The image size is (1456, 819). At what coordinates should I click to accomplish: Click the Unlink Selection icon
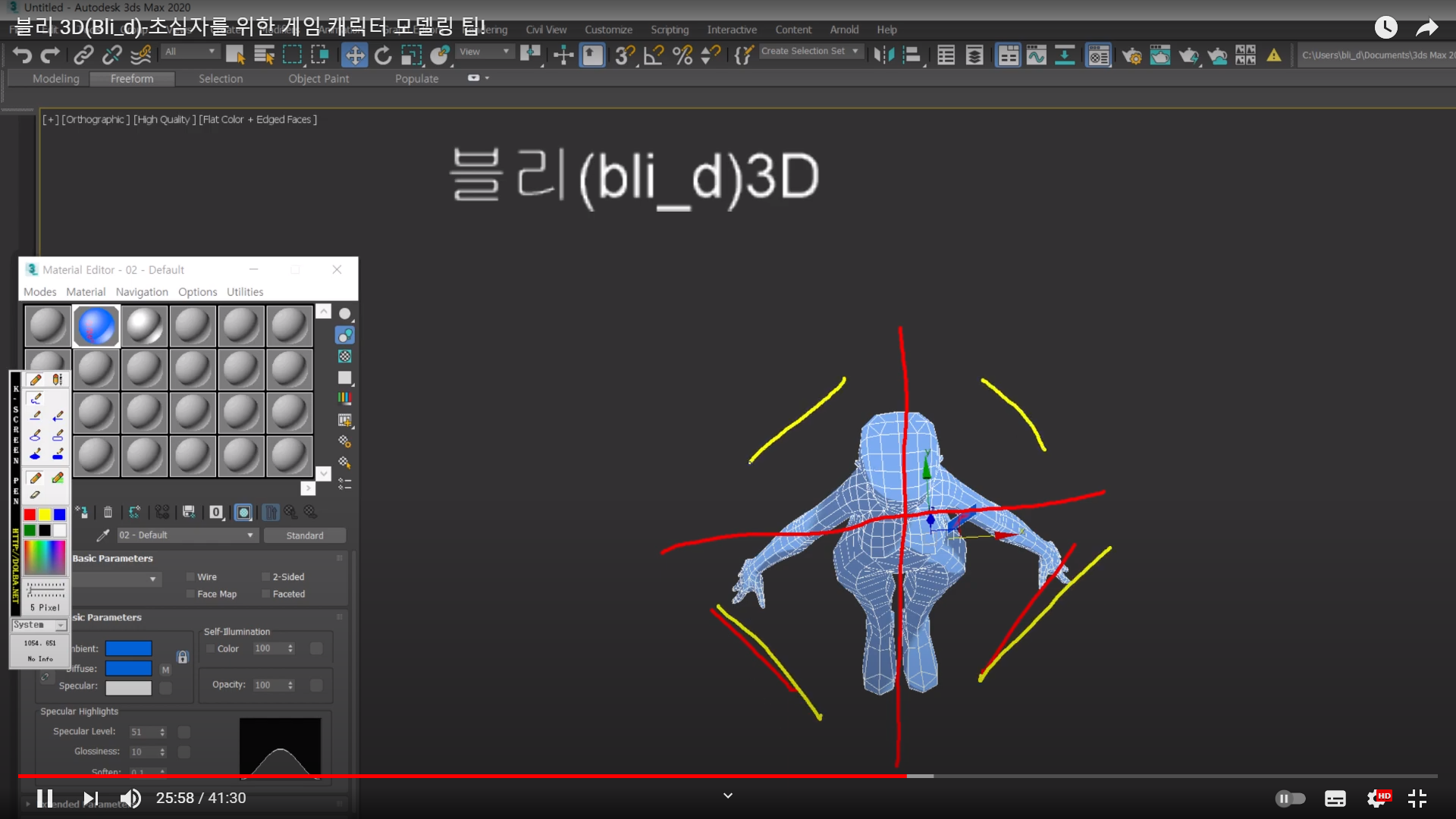click(112, 55)
